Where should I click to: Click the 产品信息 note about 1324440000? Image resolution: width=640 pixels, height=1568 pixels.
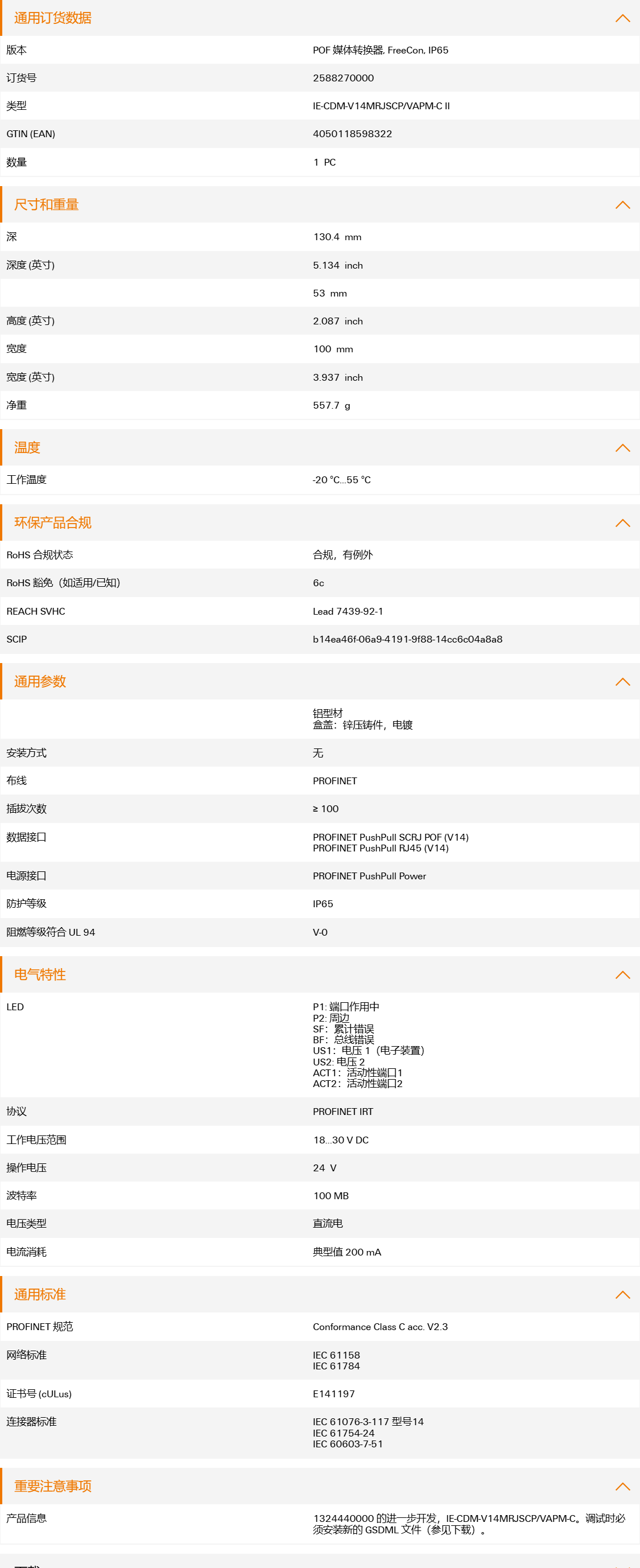(469, 1524)
